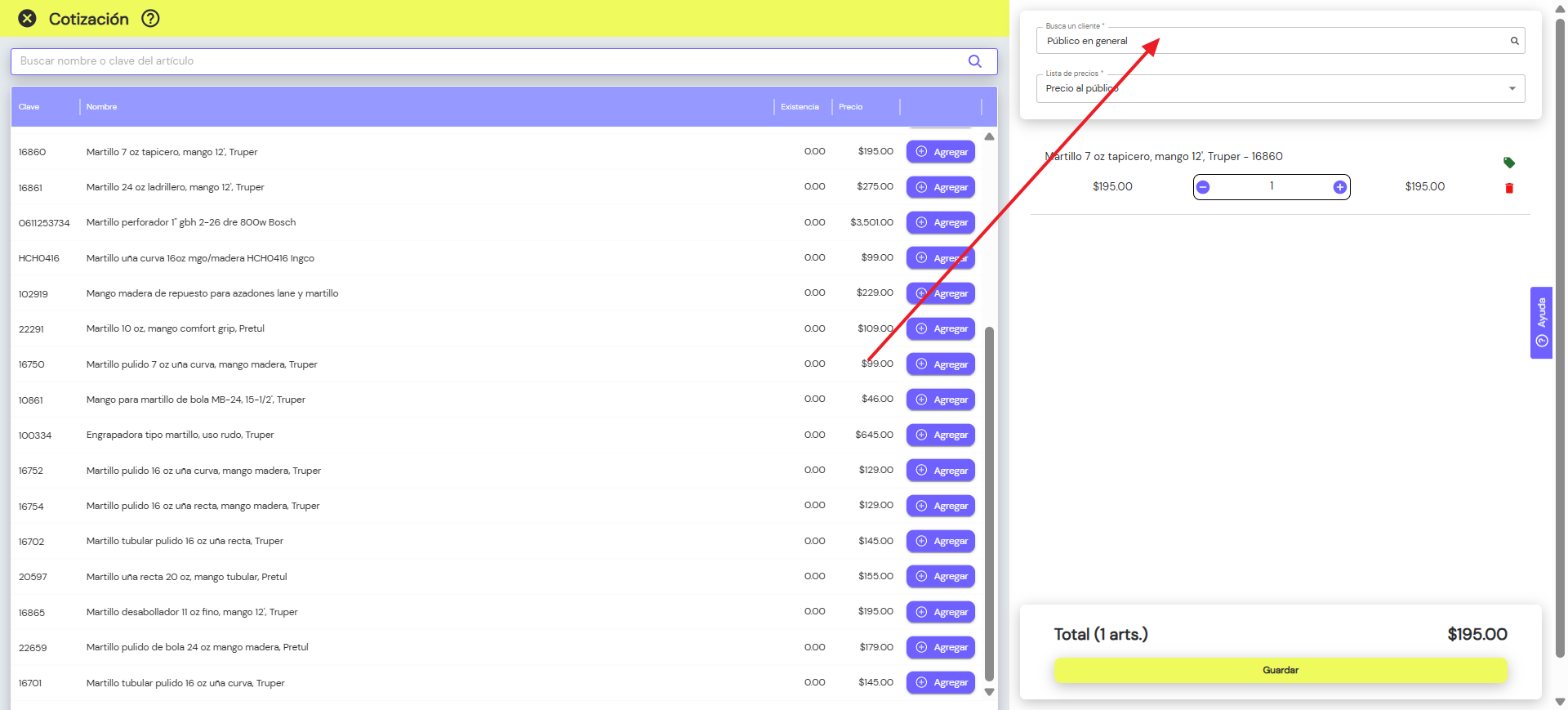Click the product list scroll down arrow
The height and width of the screenshot is (710, 1568).
[x=989, y=692]
